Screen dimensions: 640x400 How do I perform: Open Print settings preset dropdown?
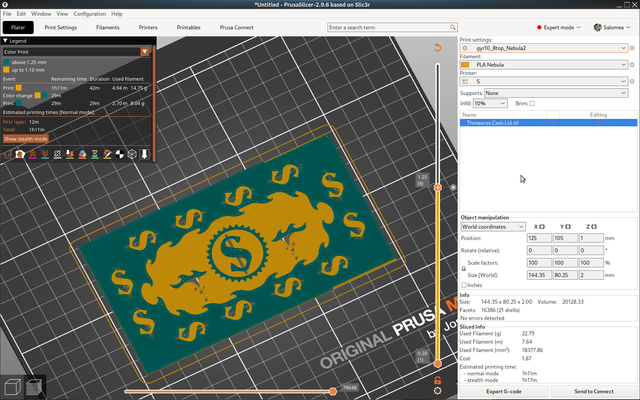[x=544, y=48]
